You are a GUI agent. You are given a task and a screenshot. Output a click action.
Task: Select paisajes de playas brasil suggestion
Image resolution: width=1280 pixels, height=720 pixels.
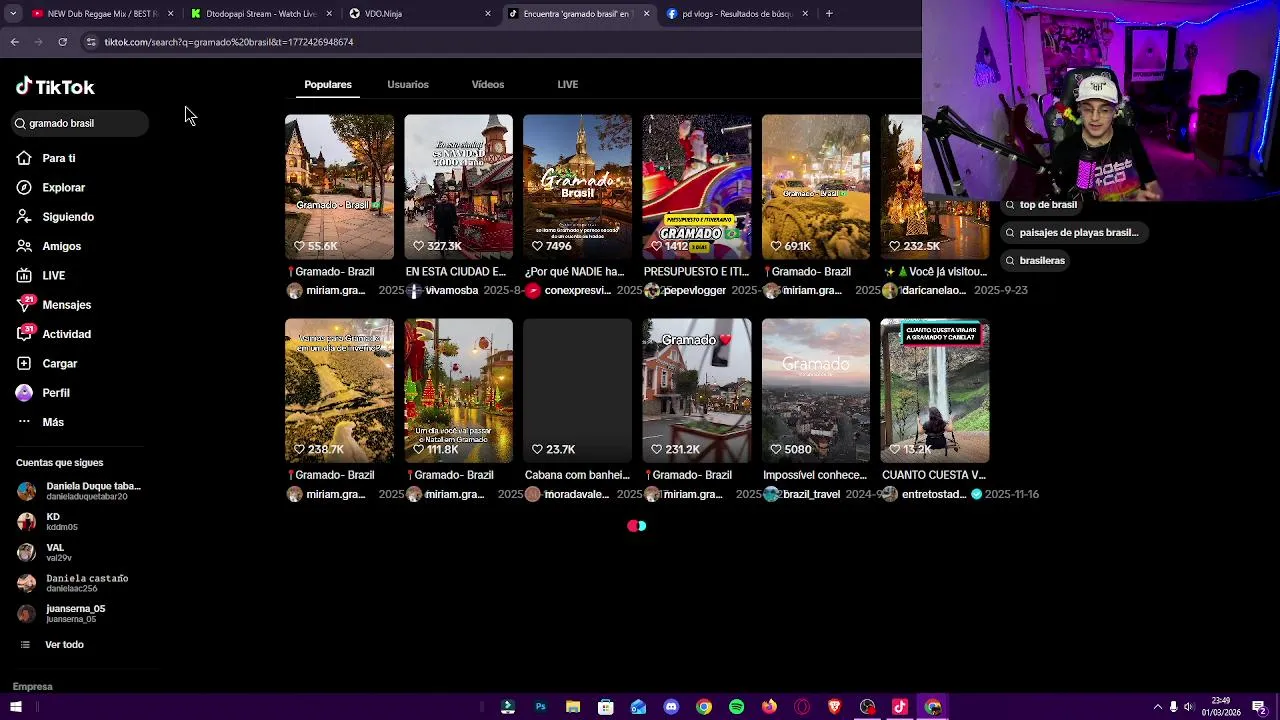tap(1072, 233)
